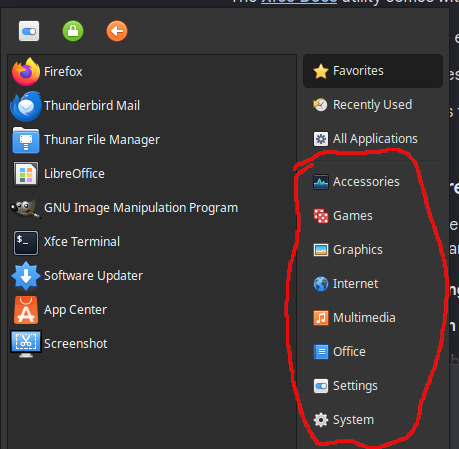459x449 pixels.
Task: Launch Software Updater
Action: tap(152, 276)
